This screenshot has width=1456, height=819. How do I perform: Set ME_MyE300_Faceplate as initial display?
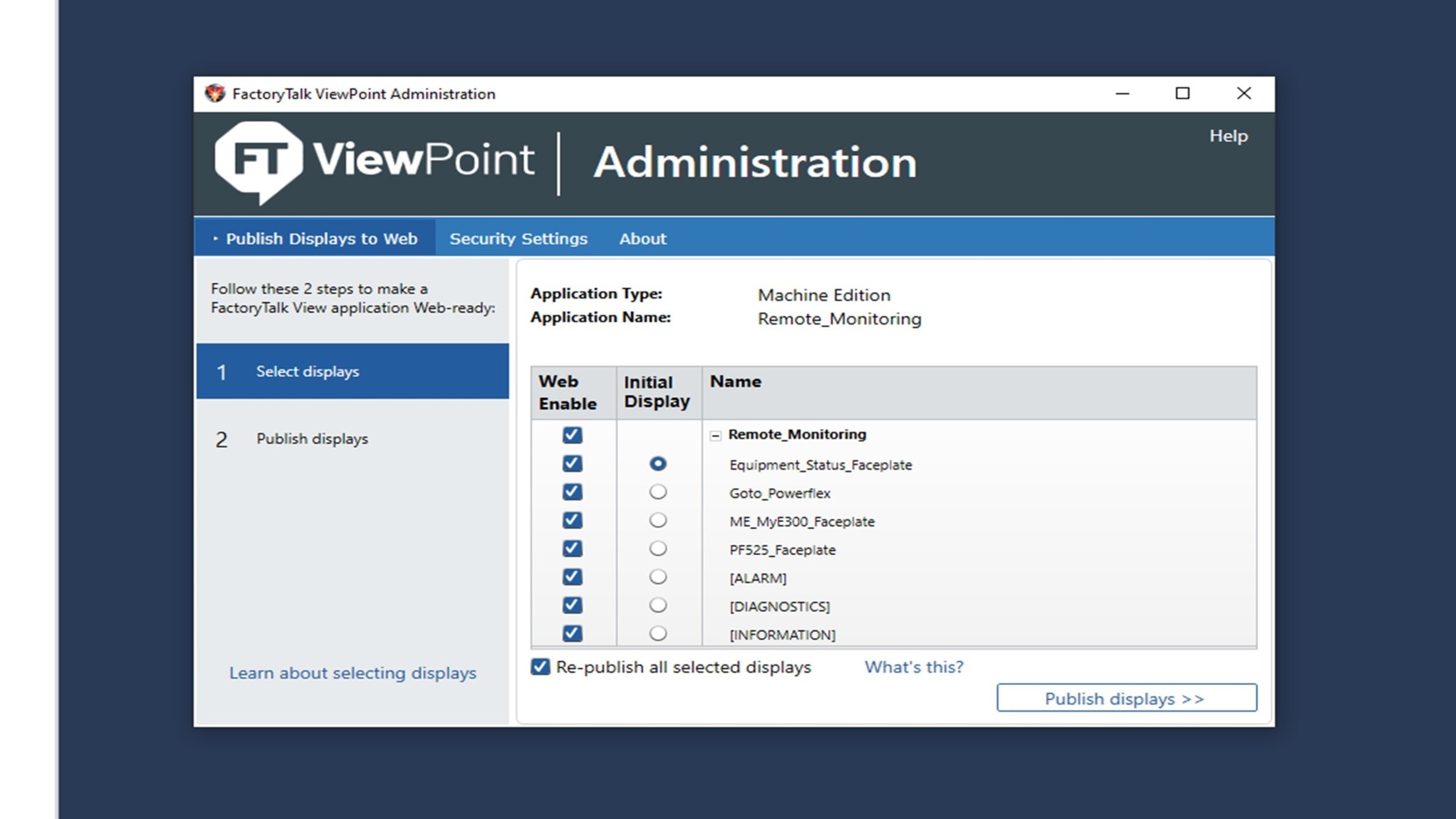coord(658,520)
